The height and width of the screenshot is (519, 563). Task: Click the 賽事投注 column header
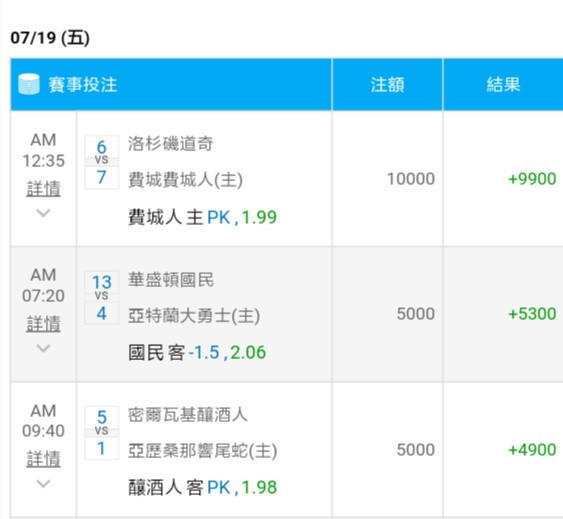[83, 85]
